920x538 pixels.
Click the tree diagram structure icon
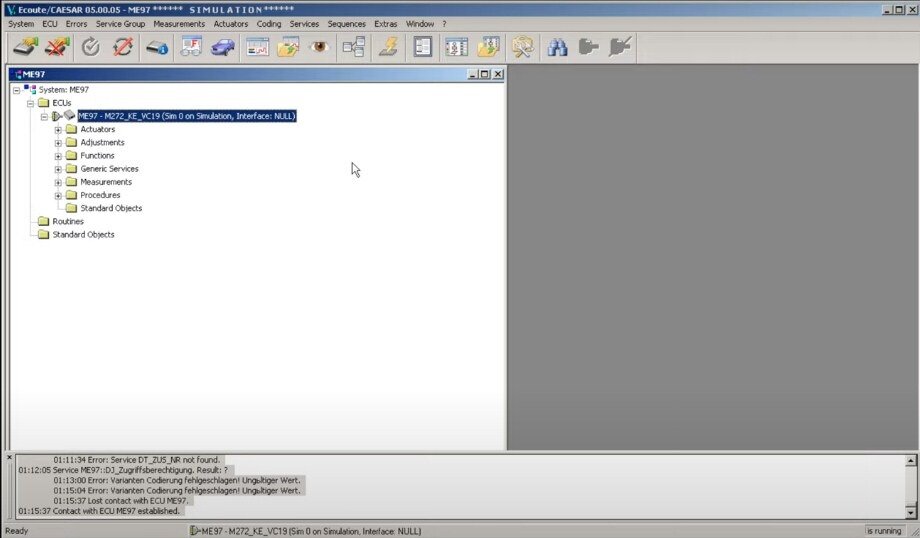click(x=354, y=47)
